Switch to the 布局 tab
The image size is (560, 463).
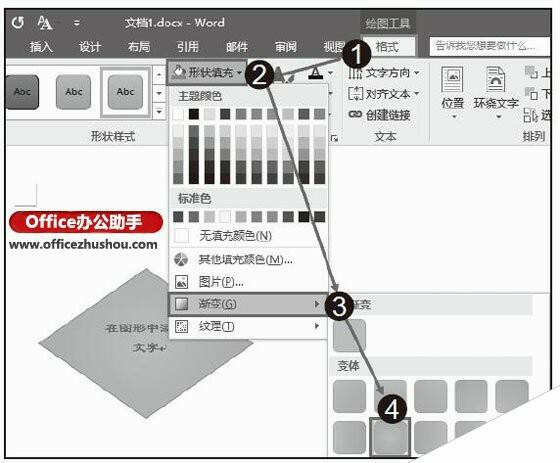[x=139, y=47]
